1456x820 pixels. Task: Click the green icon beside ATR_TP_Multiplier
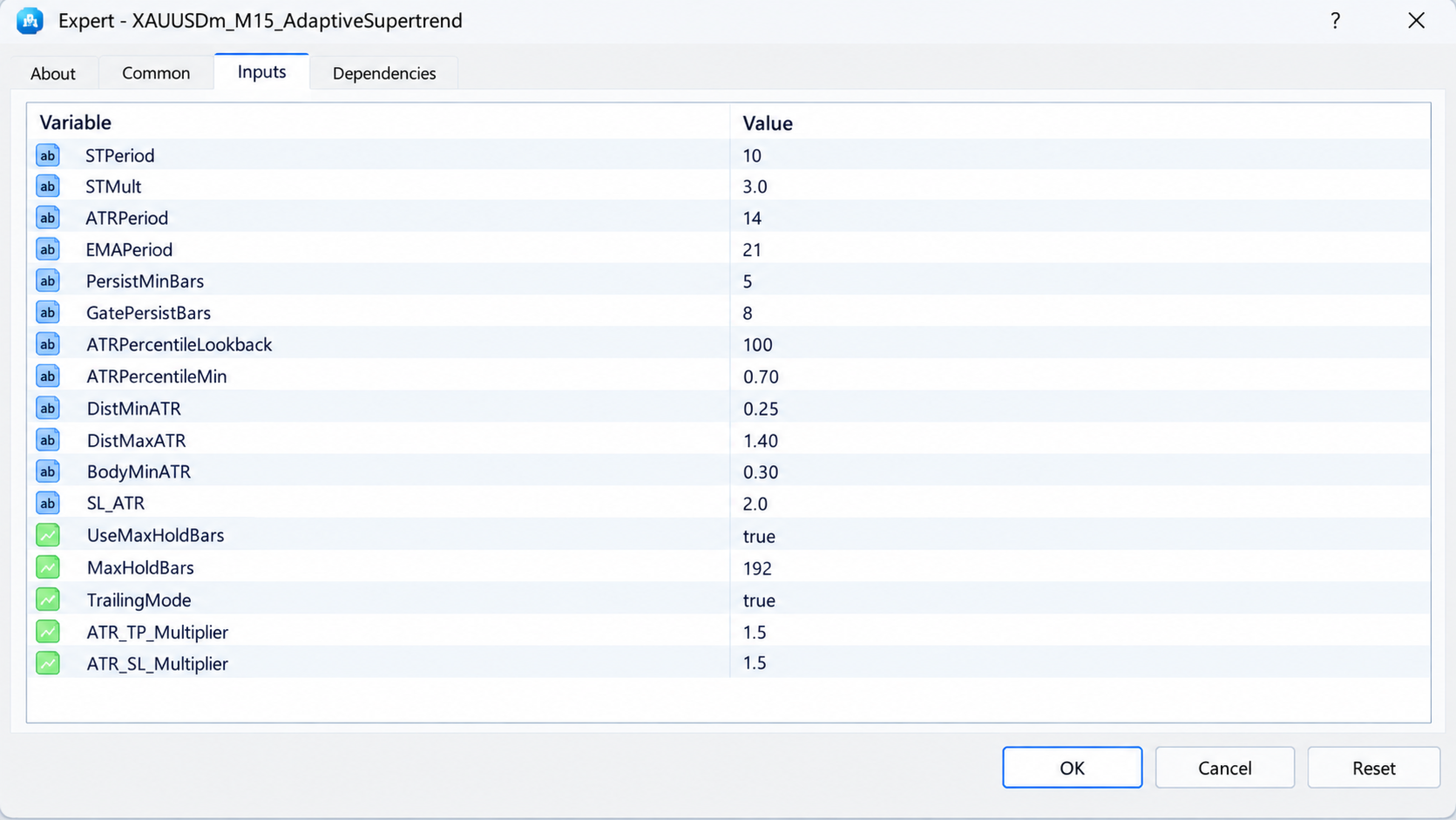coord(48,632)
